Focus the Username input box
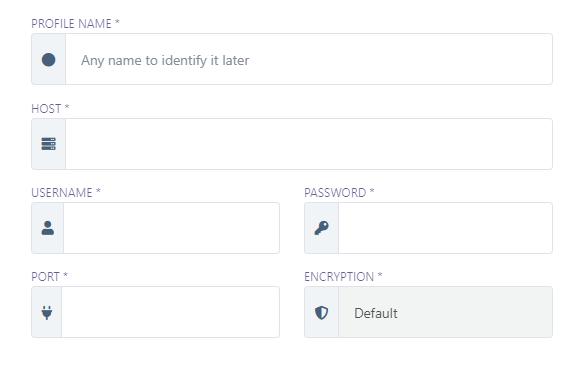Viewport: 572px width, 370px height. click(x=171, y=228)
